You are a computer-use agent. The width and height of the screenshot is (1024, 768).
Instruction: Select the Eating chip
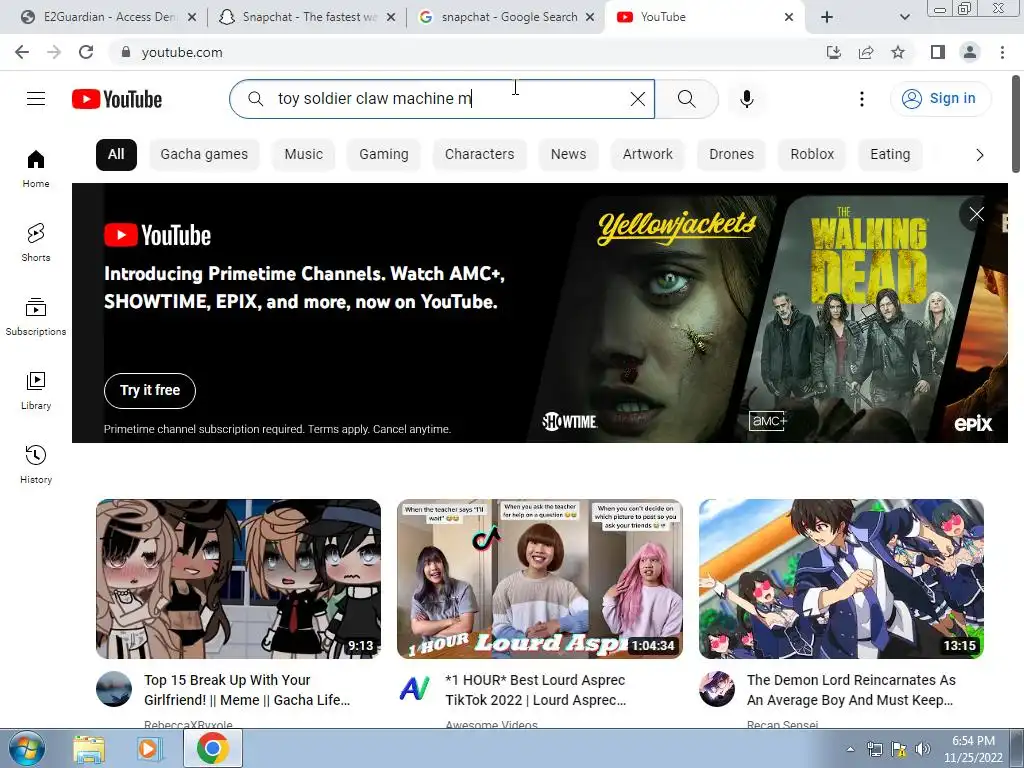[890, 155]
